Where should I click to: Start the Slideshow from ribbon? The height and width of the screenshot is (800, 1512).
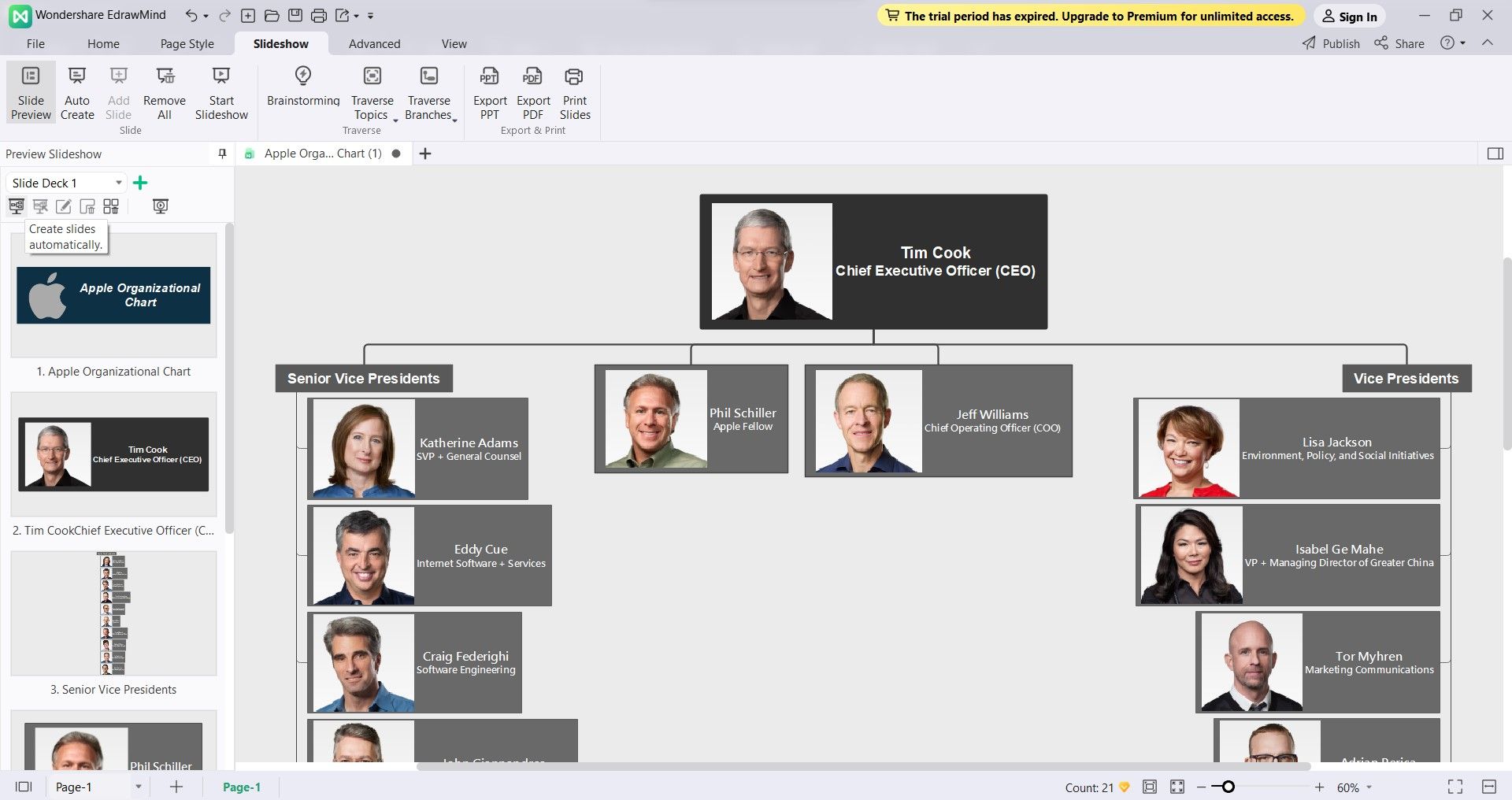point(221,93)
